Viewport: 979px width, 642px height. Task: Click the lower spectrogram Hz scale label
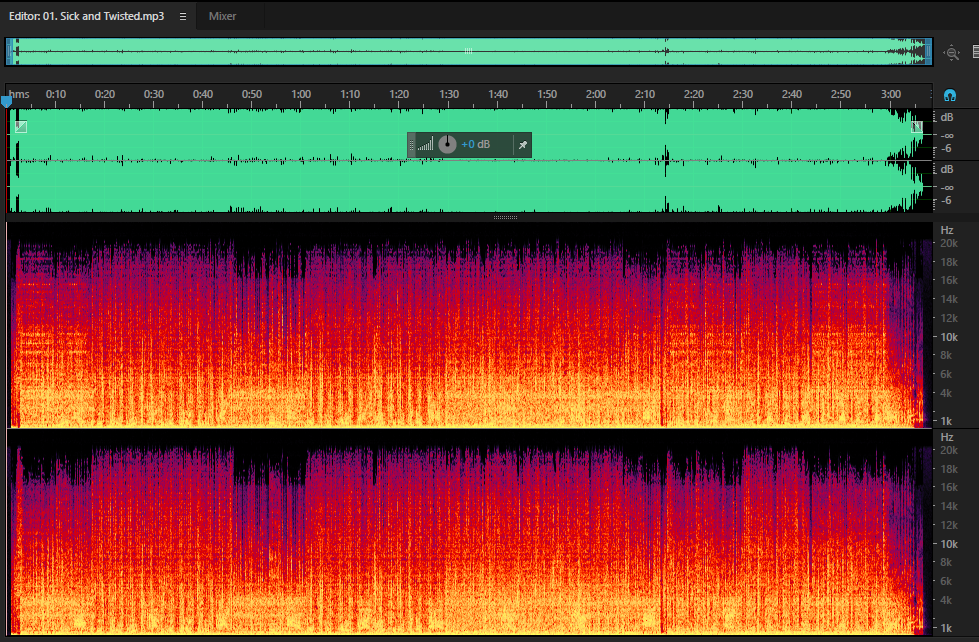(947, 437)
